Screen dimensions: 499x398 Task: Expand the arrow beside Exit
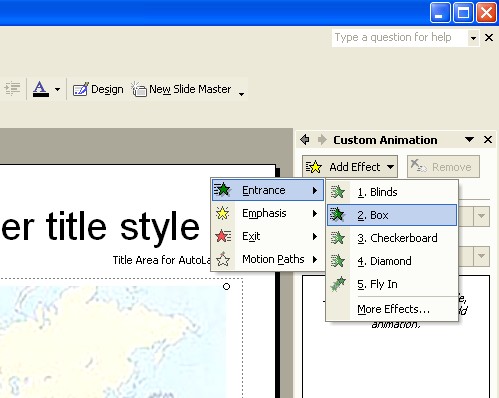(x=315, y=236)
